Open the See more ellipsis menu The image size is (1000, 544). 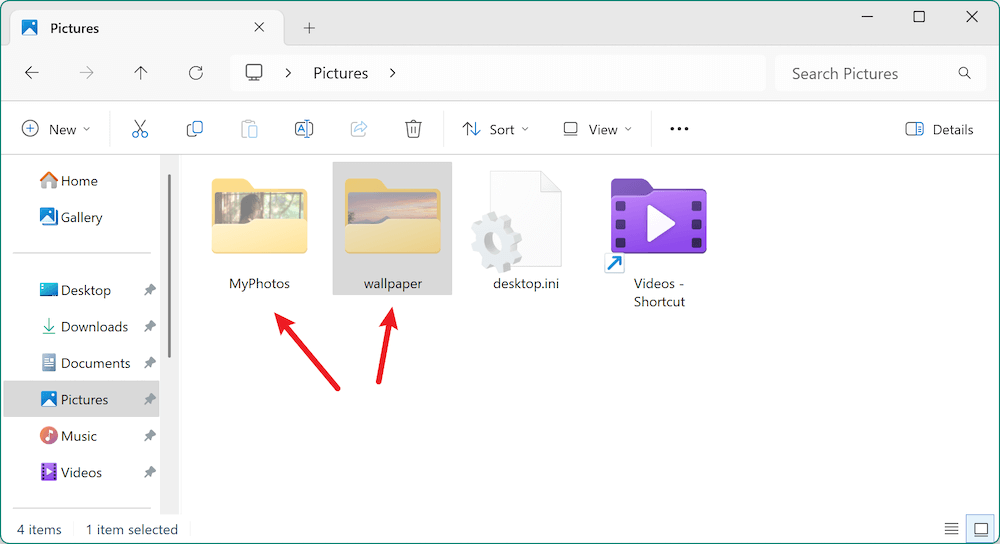click(679, 129)
